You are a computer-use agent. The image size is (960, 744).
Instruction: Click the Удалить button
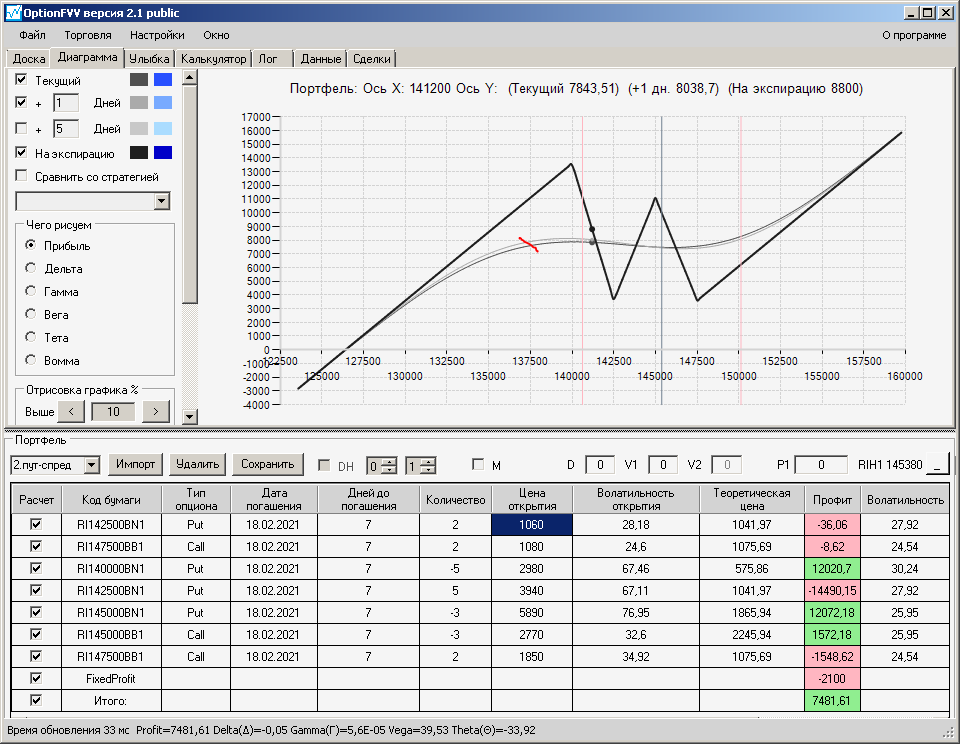198,464
